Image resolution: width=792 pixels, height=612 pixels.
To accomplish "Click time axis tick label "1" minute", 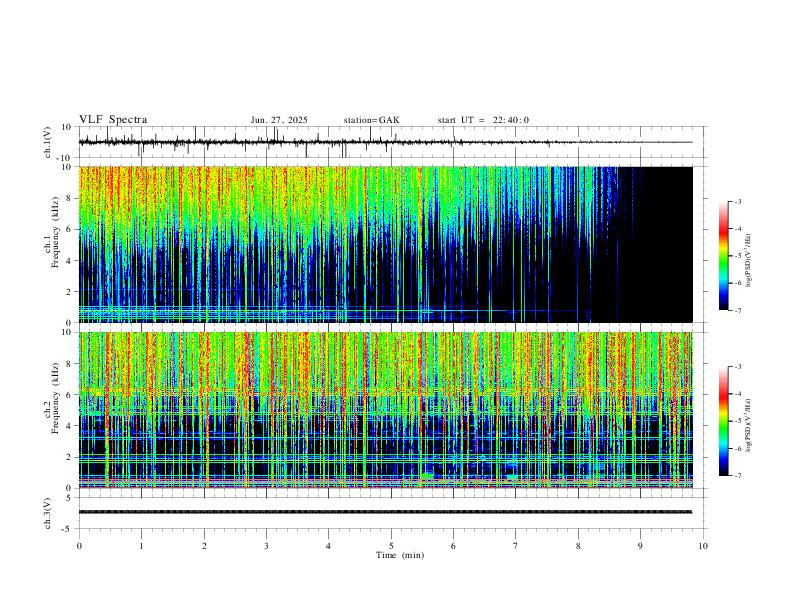I will 141,546.
